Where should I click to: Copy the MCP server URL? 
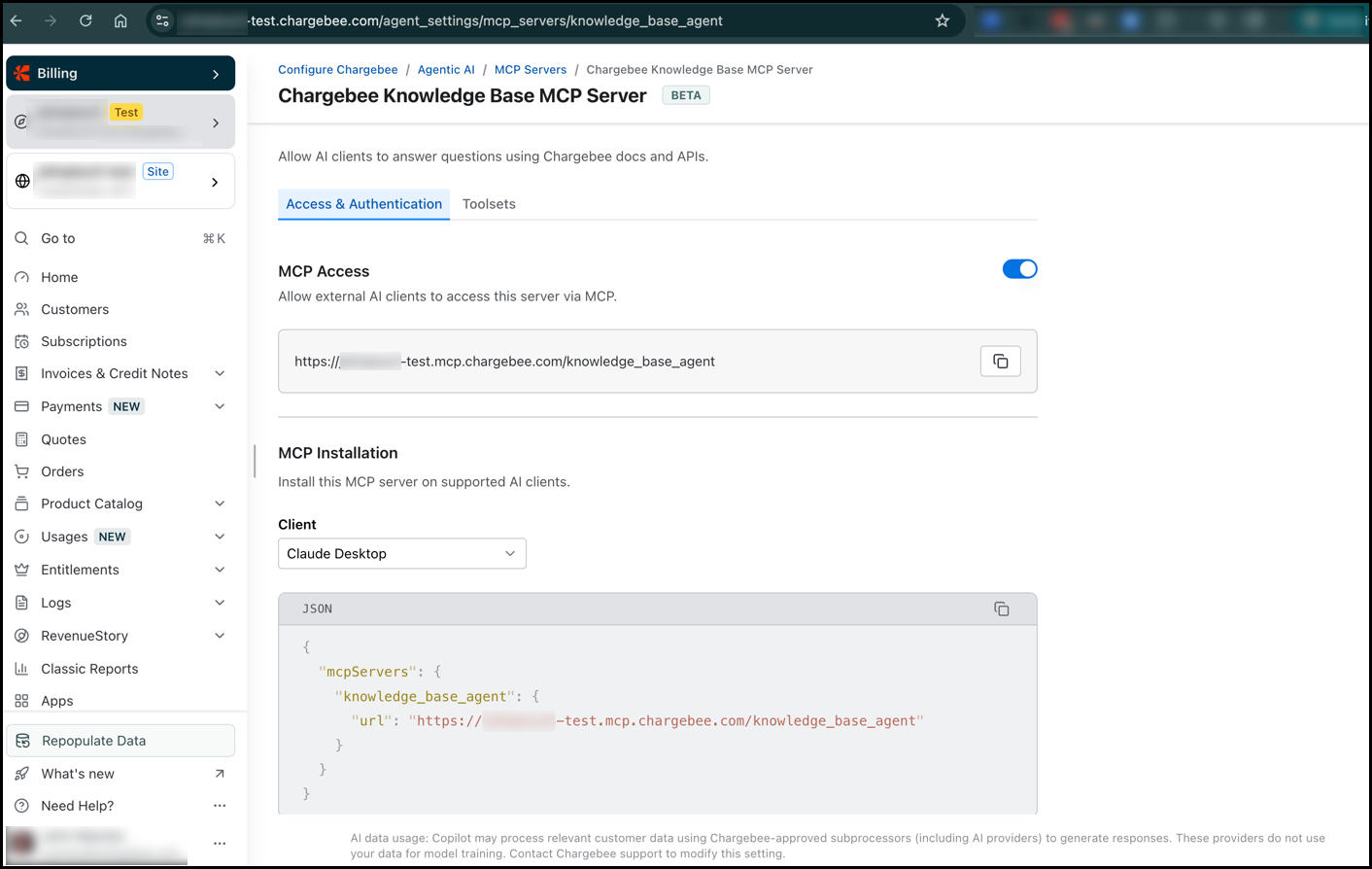[1001, 362]
